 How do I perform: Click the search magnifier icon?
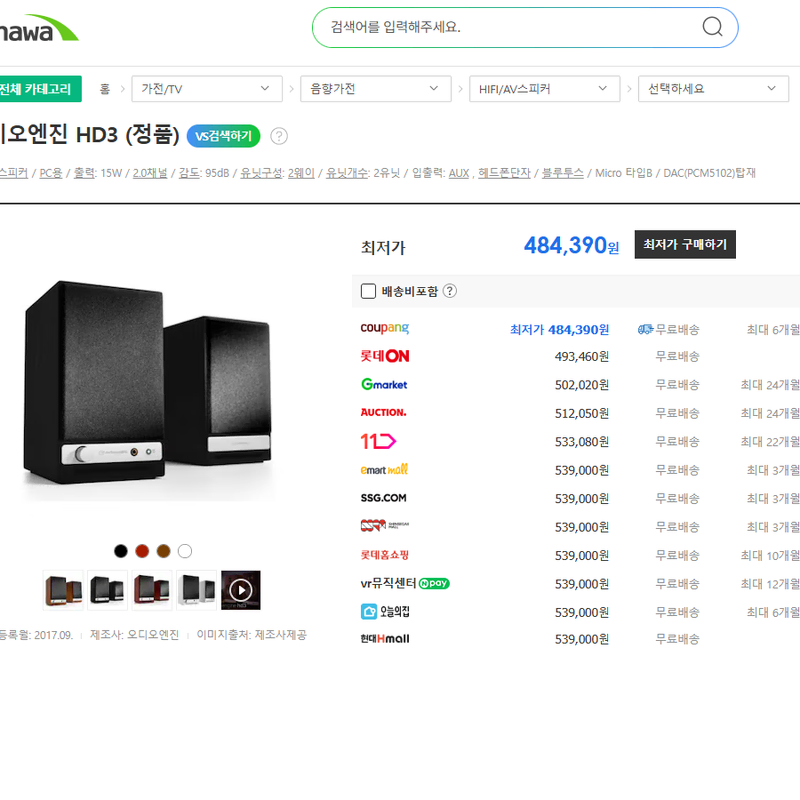(712, 27)
